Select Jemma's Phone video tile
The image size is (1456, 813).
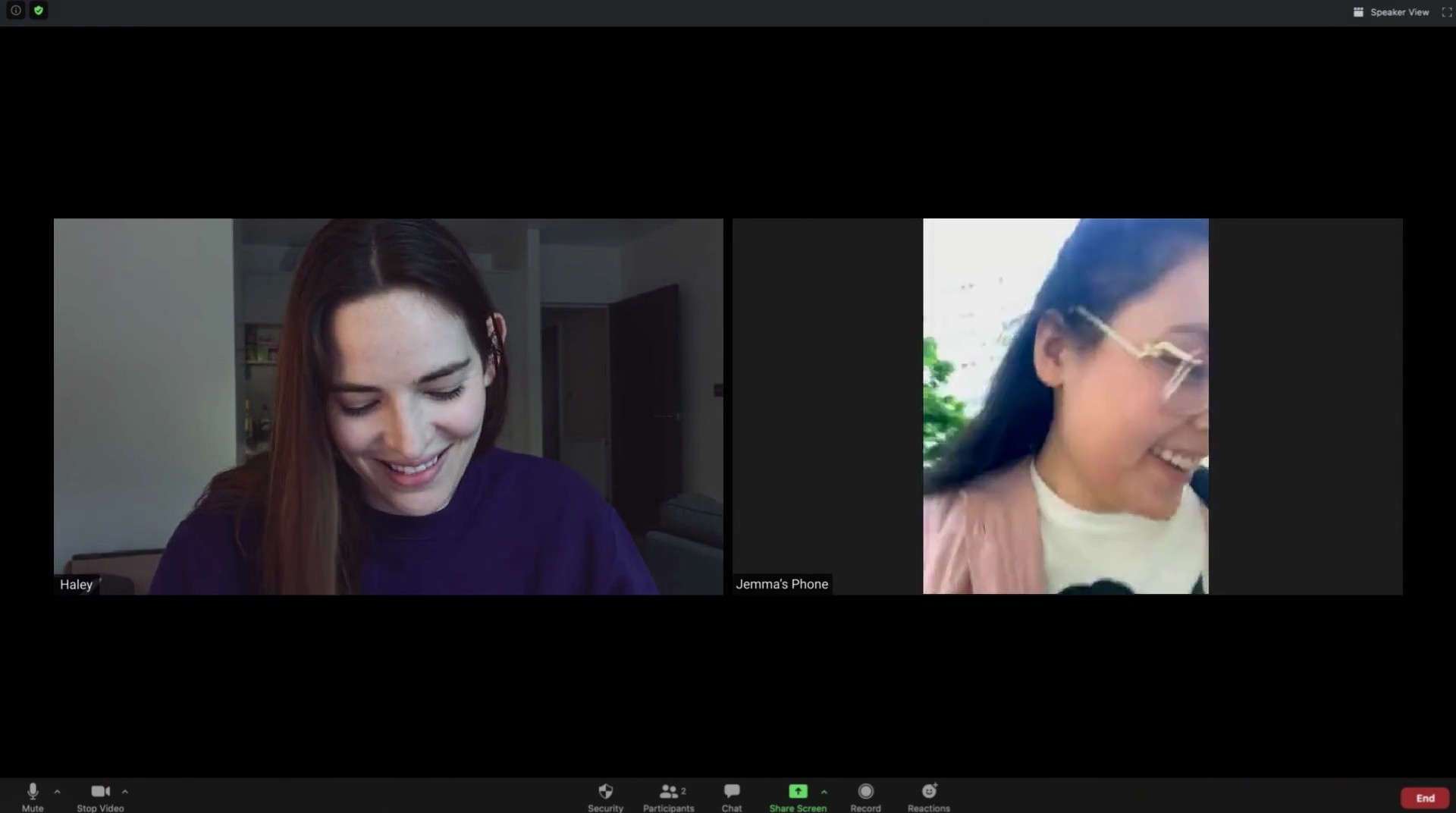click(x=1067, y=406)
